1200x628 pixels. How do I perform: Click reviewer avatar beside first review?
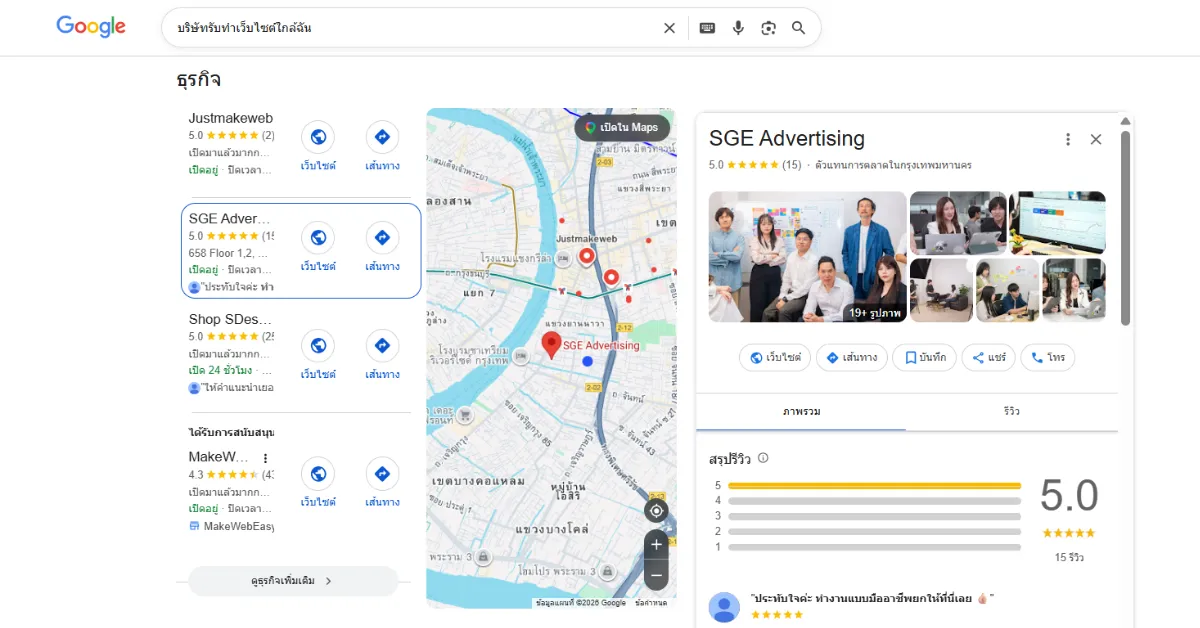click(x=724, y=607)
